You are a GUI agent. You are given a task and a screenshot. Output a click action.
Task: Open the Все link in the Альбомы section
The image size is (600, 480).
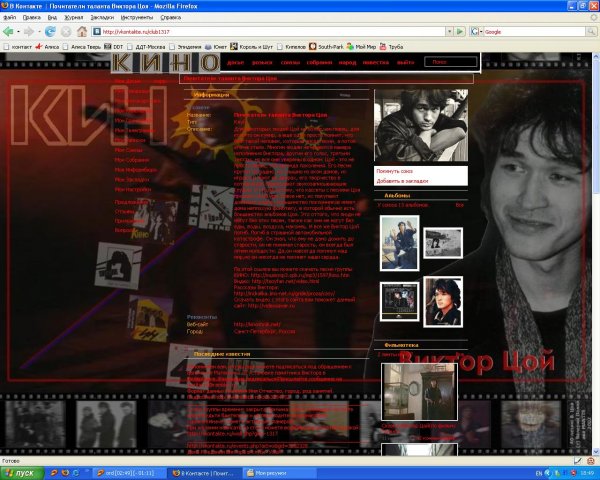pos(459,205)
